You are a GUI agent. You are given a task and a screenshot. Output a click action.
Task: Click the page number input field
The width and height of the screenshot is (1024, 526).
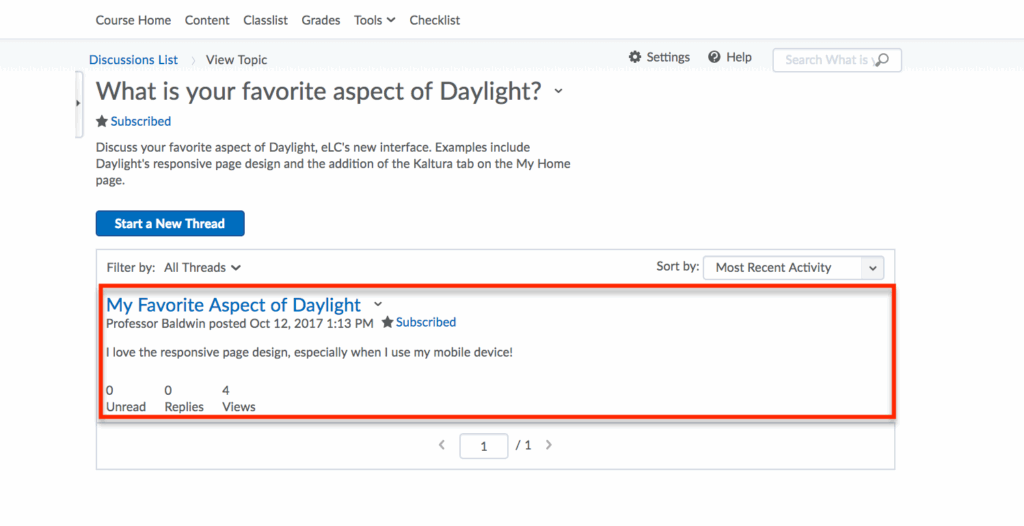[x=484, y=446]
